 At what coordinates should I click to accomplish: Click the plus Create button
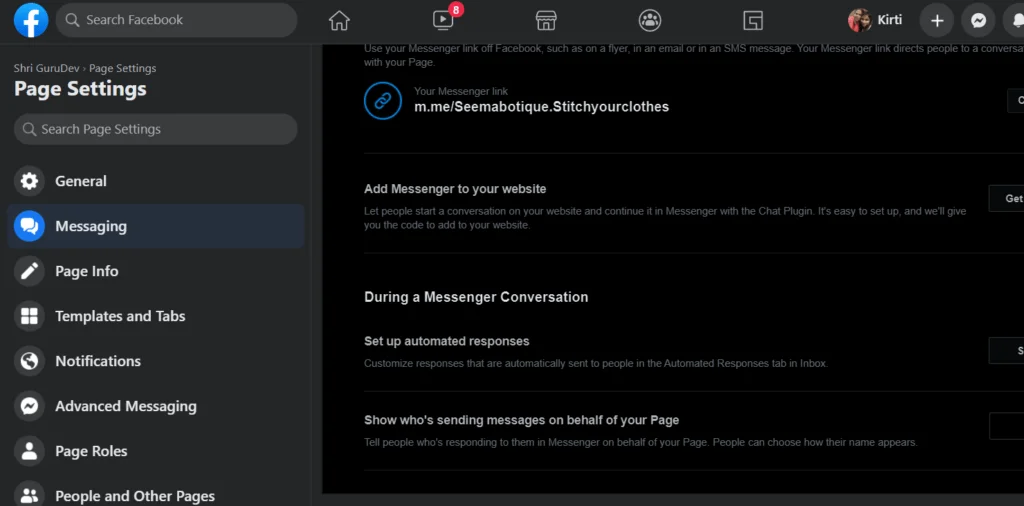(937, 20)
